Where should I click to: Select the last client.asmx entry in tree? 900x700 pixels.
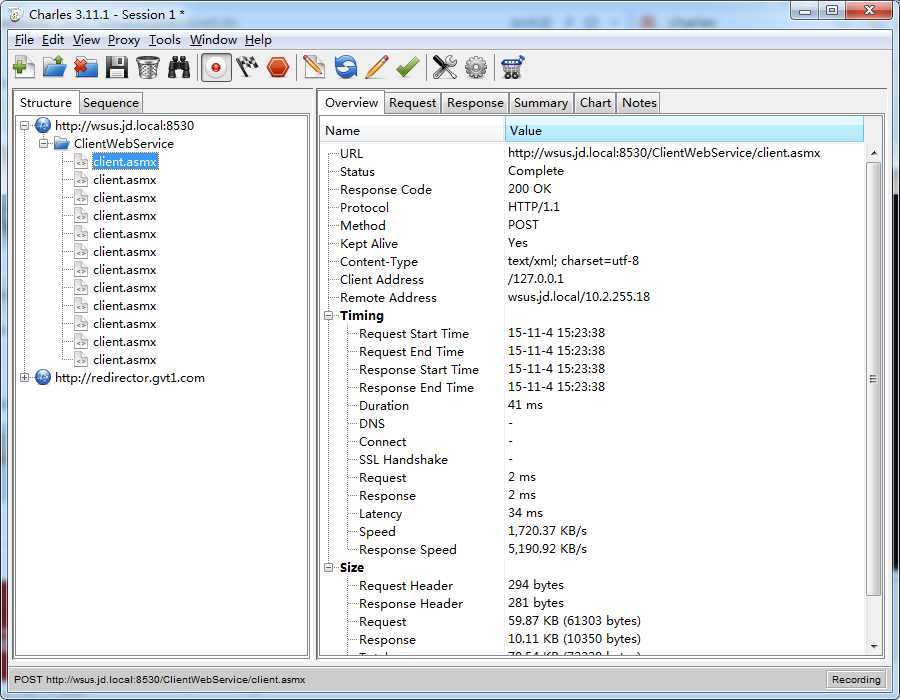[125, 360]
